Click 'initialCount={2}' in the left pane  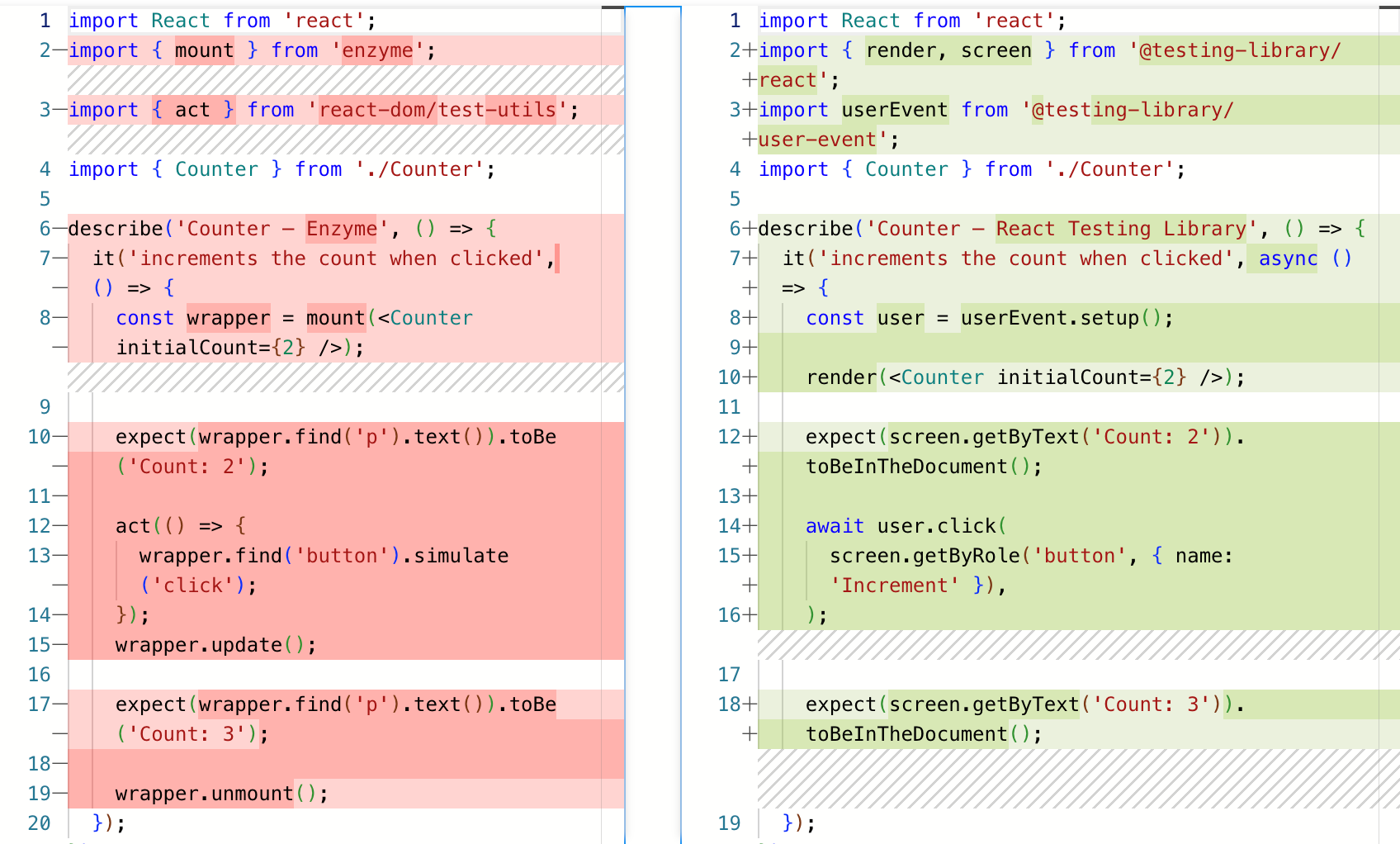click(211, 348)
